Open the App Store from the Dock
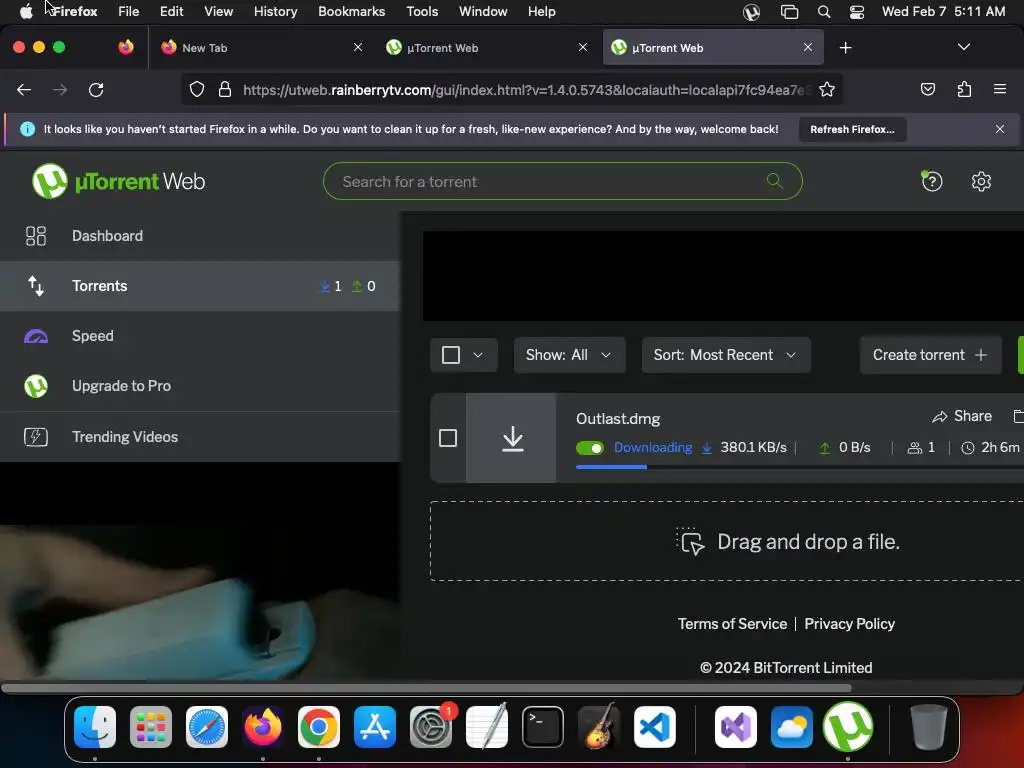 (375, 727)
